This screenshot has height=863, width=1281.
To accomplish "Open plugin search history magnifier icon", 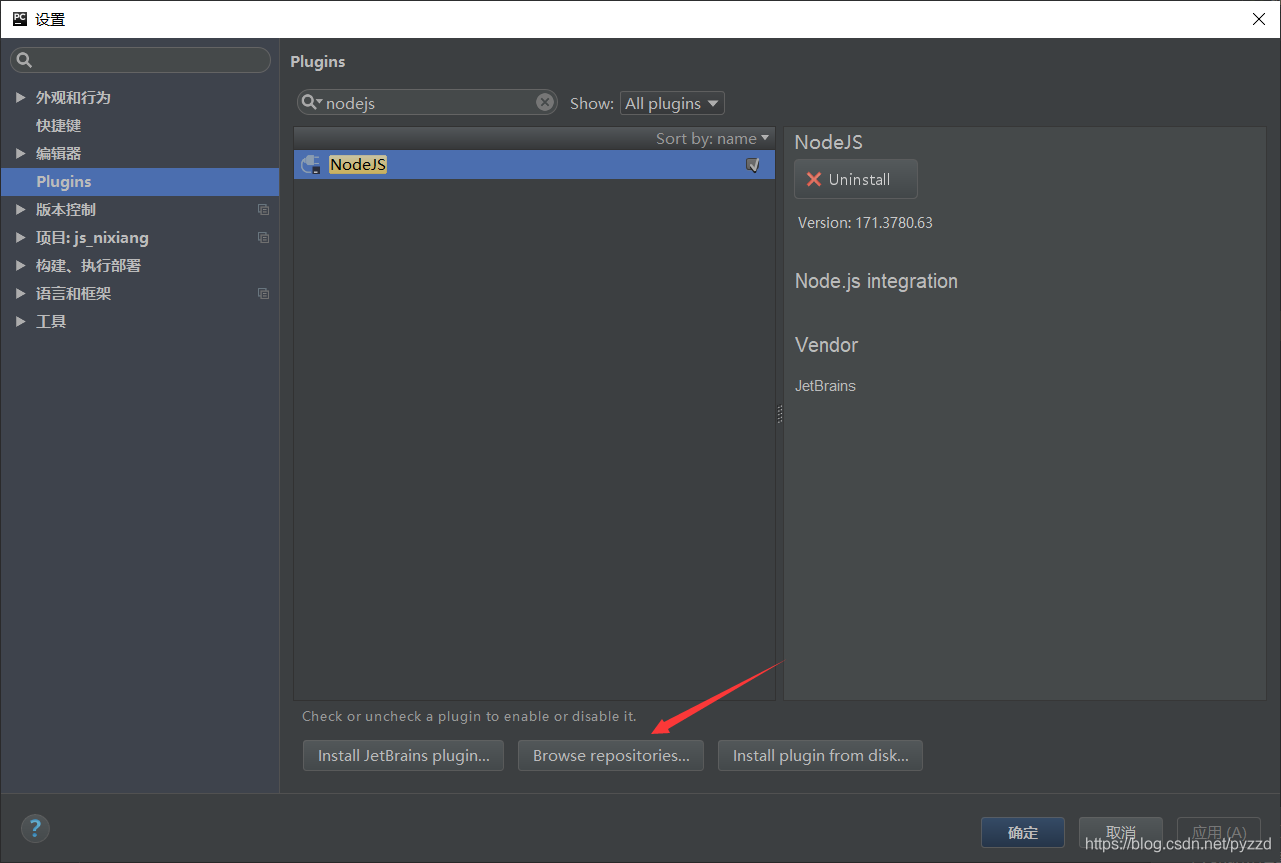I will [x=312, y=102].
